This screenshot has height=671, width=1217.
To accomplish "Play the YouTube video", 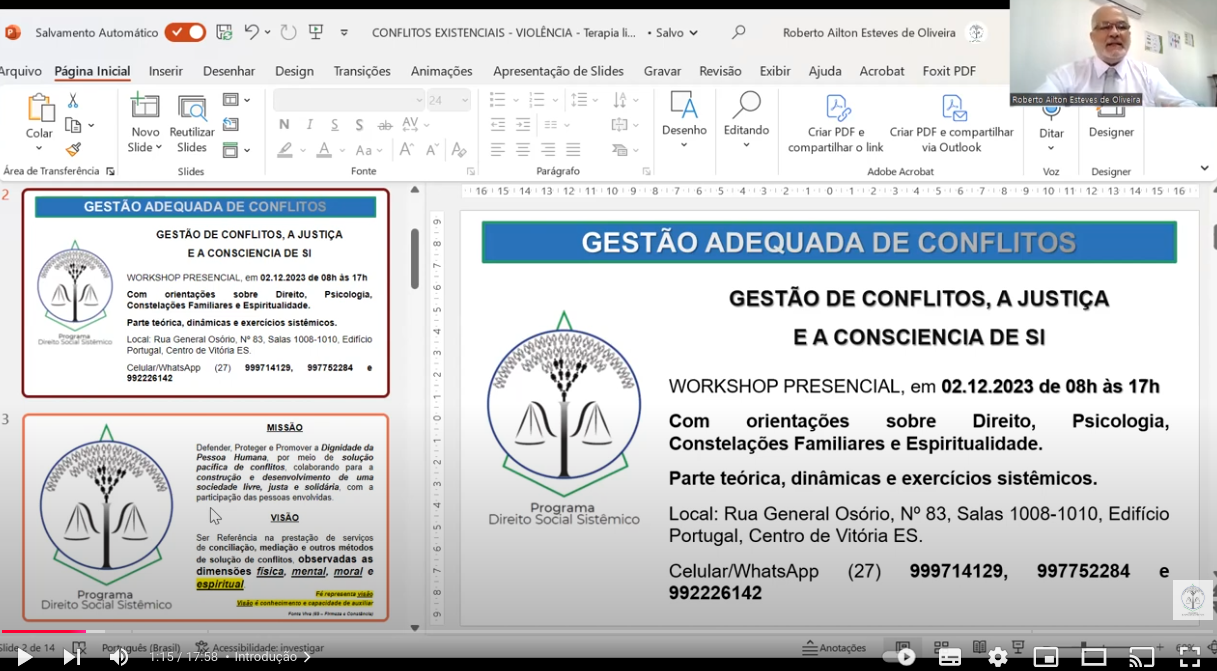I will [25, 657].
